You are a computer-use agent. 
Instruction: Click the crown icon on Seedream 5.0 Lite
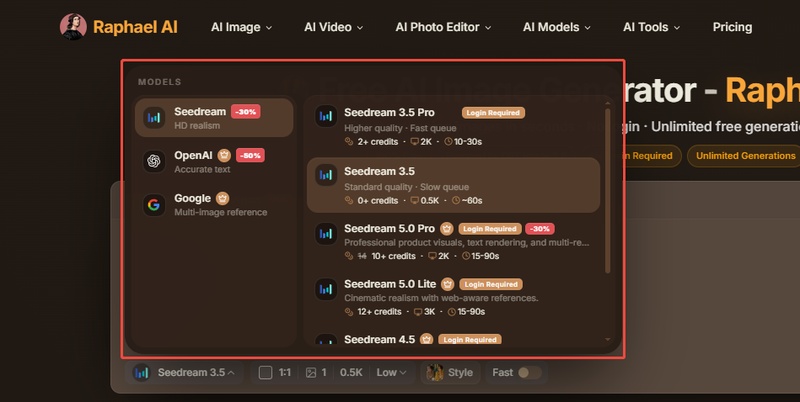point(447,284)
